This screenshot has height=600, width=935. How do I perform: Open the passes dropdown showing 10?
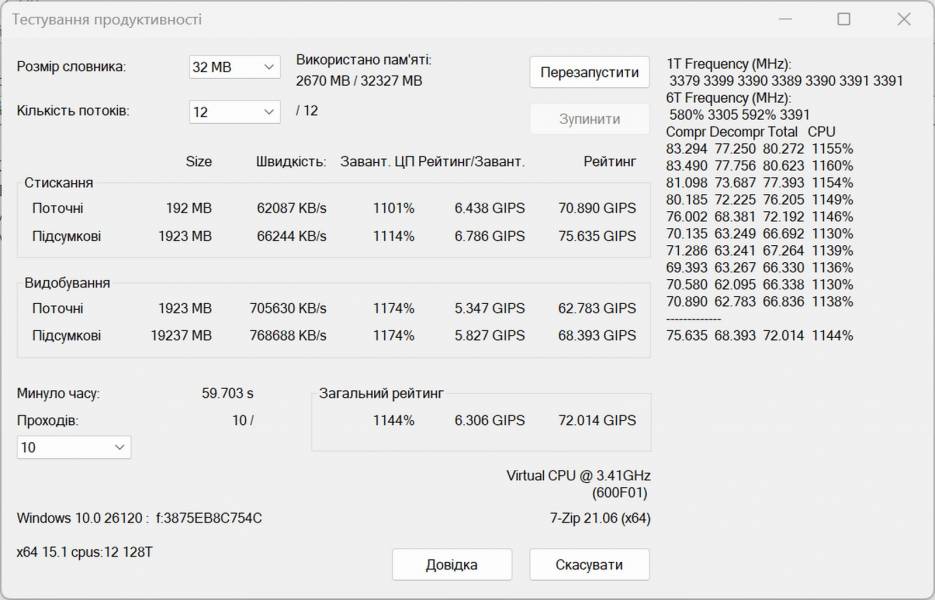point(74,447)
